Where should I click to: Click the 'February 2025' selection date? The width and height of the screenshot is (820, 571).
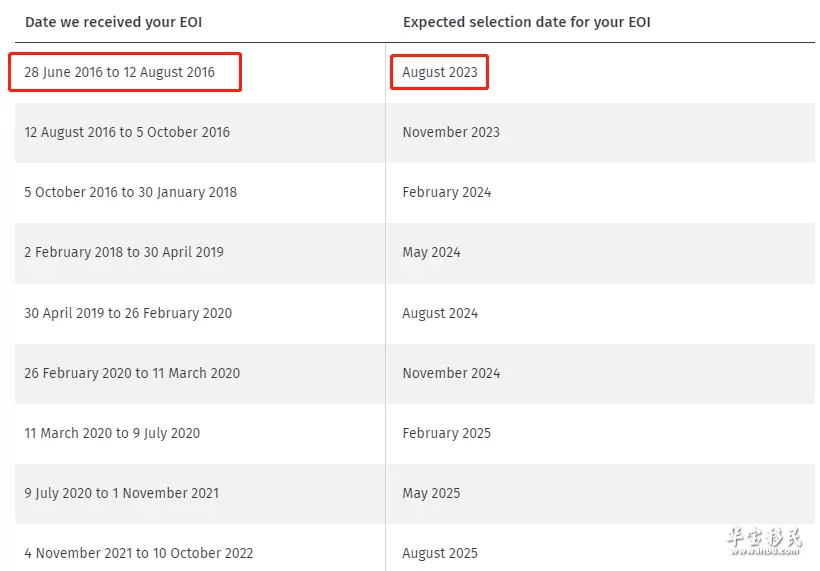447,433
